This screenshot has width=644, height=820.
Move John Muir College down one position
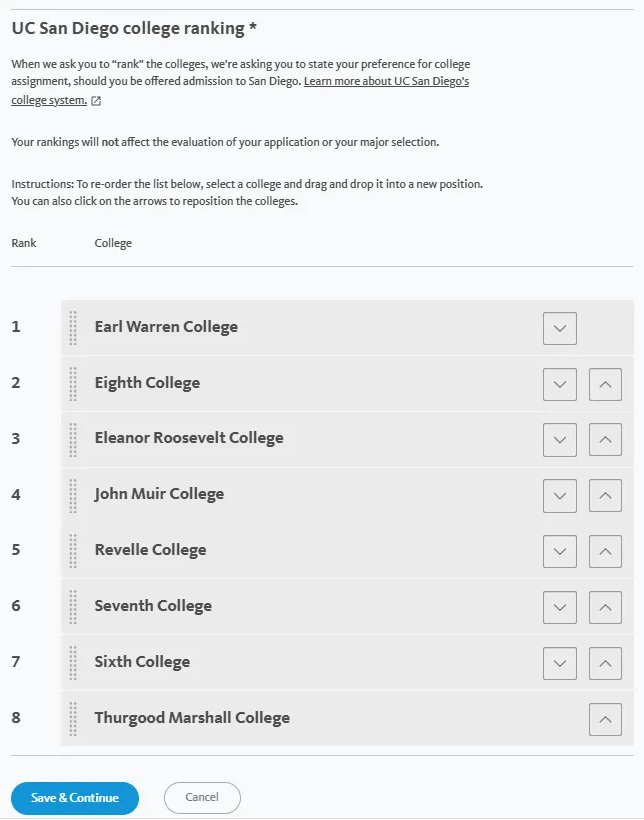(560, 495)
